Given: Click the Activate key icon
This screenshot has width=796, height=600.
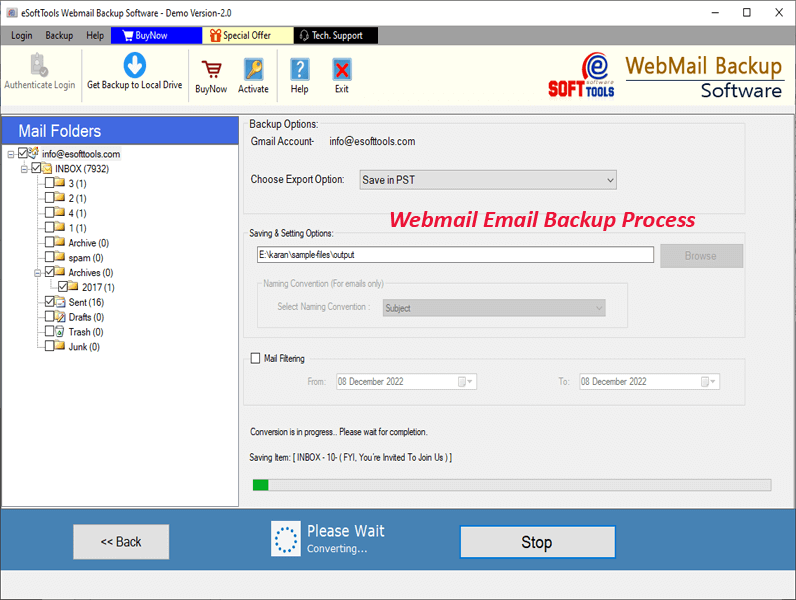Looking at the screenshot, I should pyautogui.click(x=253, y=69).
